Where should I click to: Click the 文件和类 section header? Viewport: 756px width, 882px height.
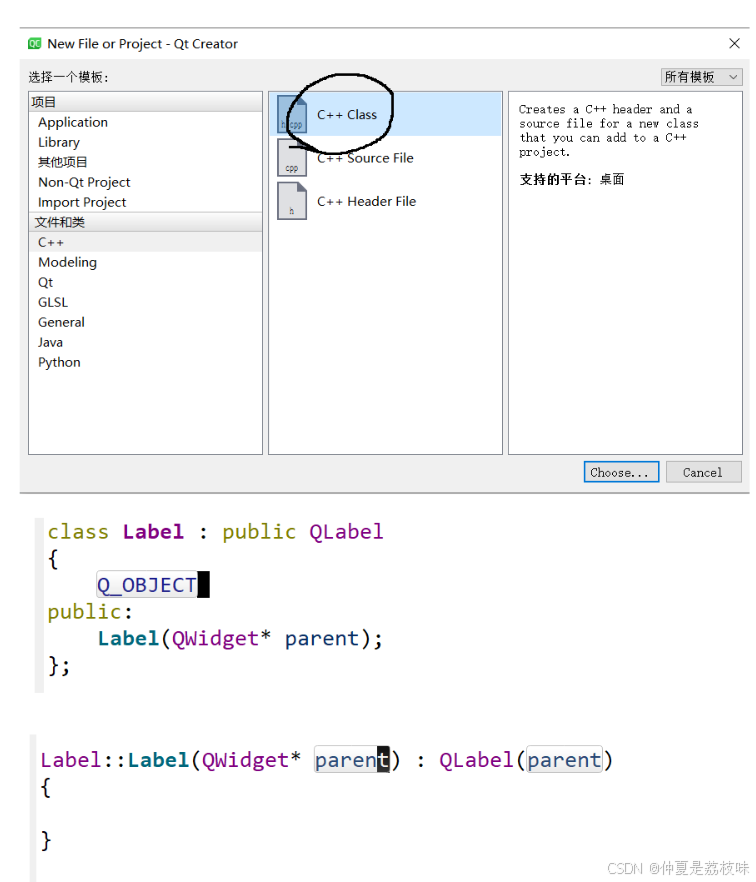(x=145, y=222)
